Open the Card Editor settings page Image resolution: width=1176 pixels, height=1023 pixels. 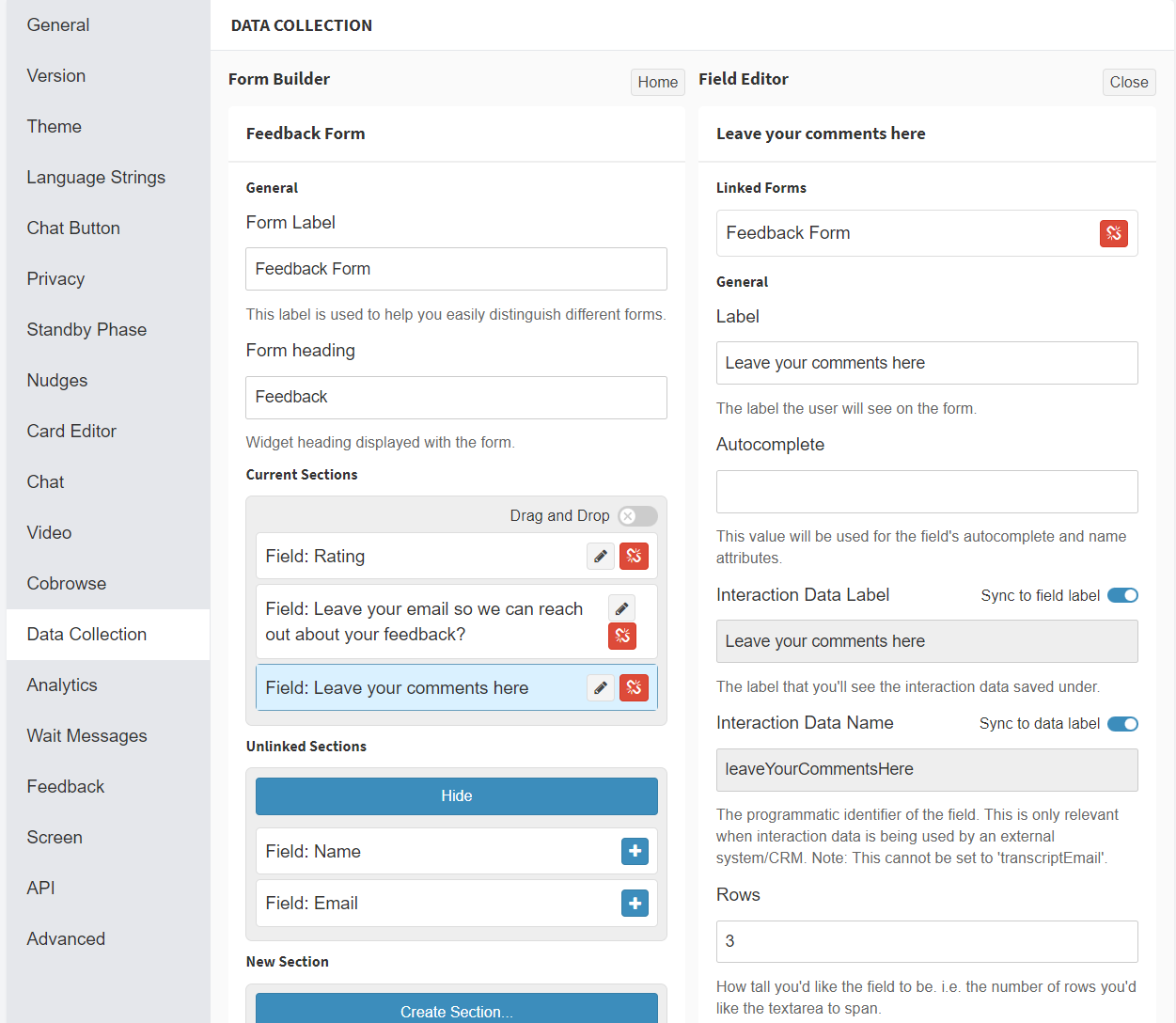pyautogui.click(x=71, y=431)
